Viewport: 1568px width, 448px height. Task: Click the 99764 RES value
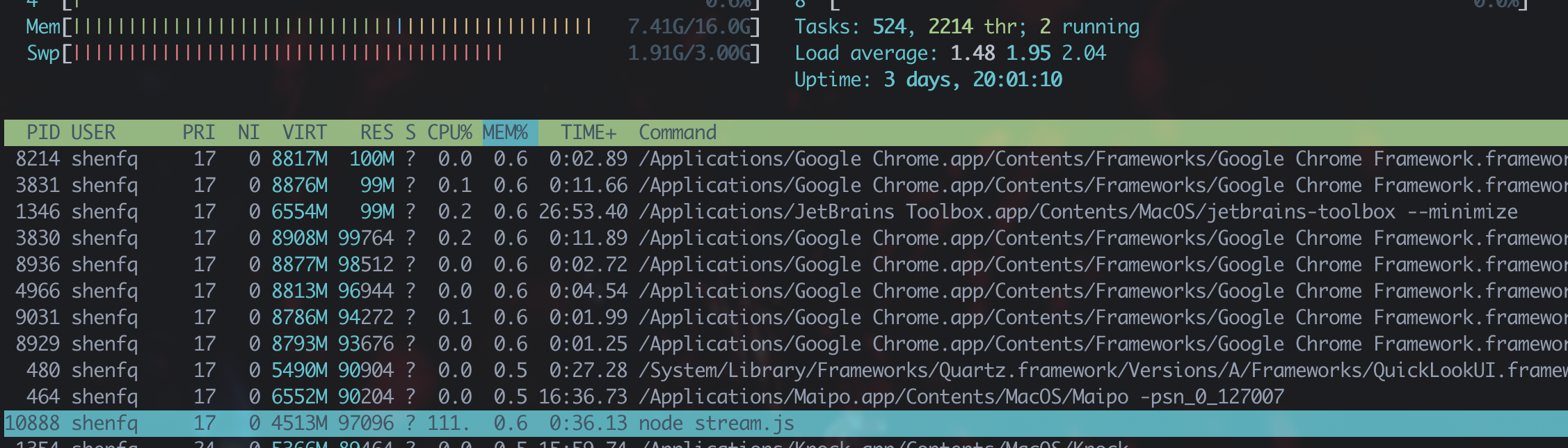tap(366, 238)
